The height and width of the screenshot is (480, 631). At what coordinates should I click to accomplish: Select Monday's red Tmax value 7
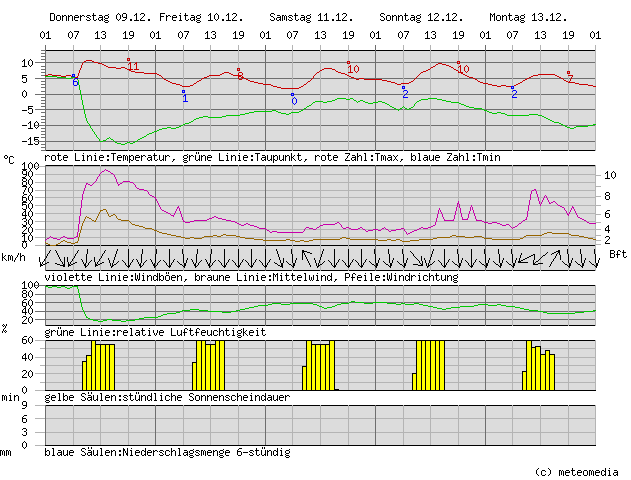[571, 78]
